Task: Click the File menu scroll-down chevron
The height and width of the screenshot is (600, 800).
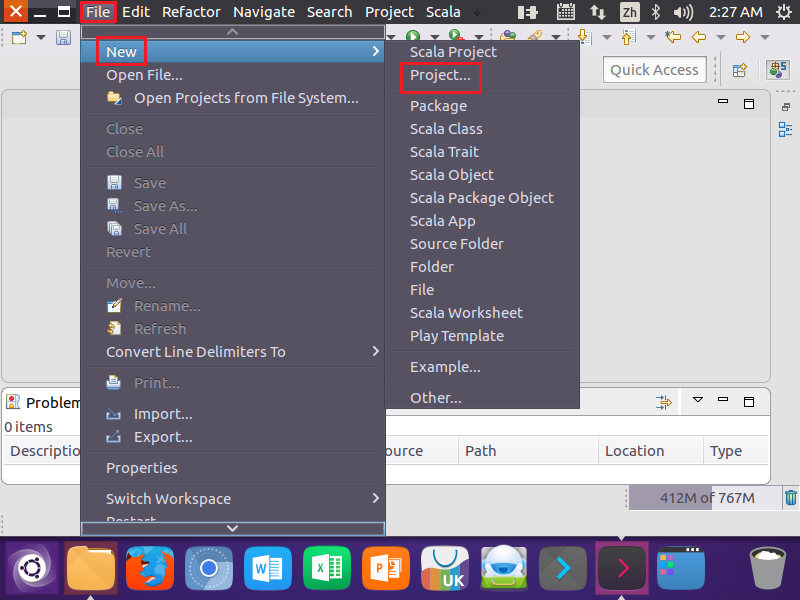Action: click(x=233, y=528)
